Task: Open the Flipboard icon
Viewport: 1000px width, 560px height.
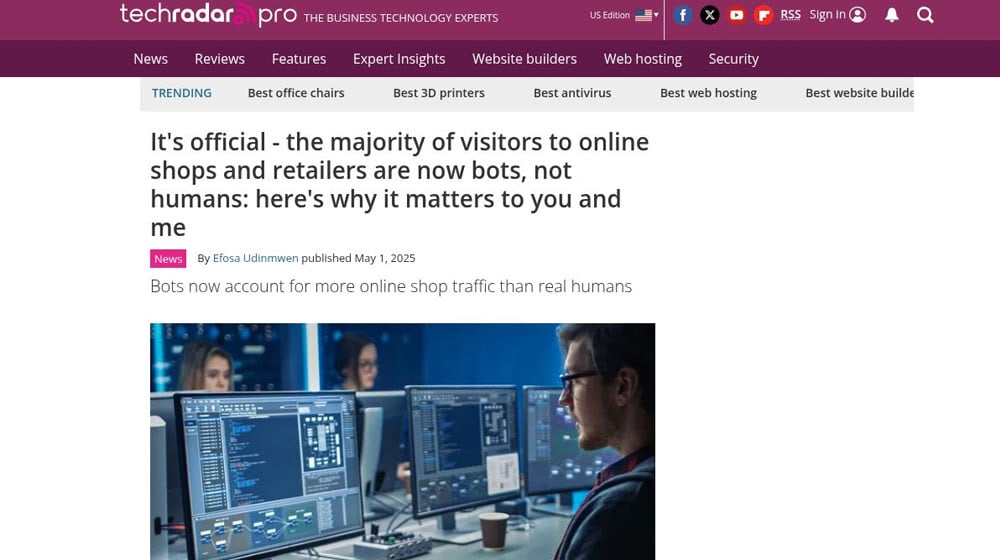Action: point(763,15)
